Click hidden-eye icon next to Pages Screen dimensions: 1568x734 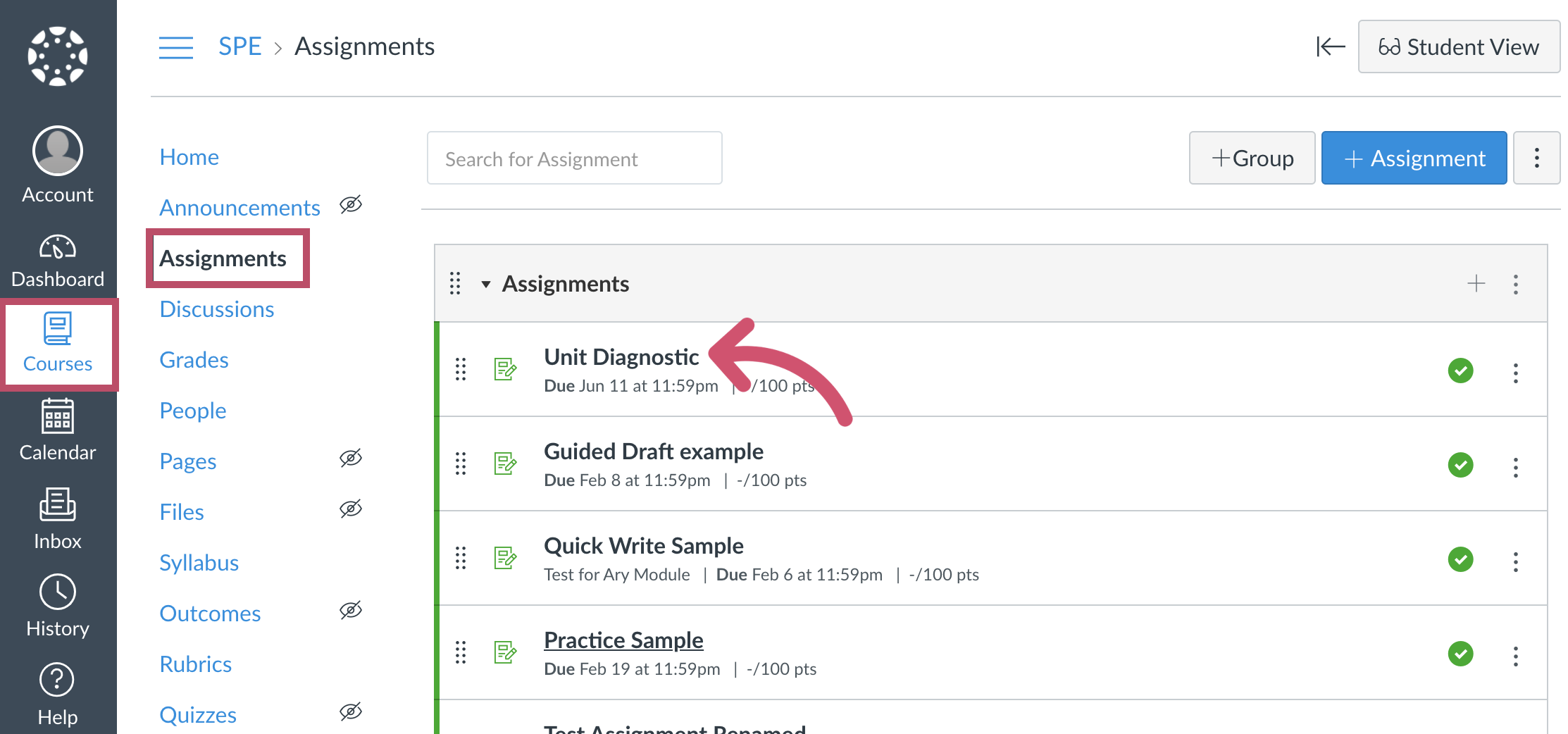pos(351,458)
